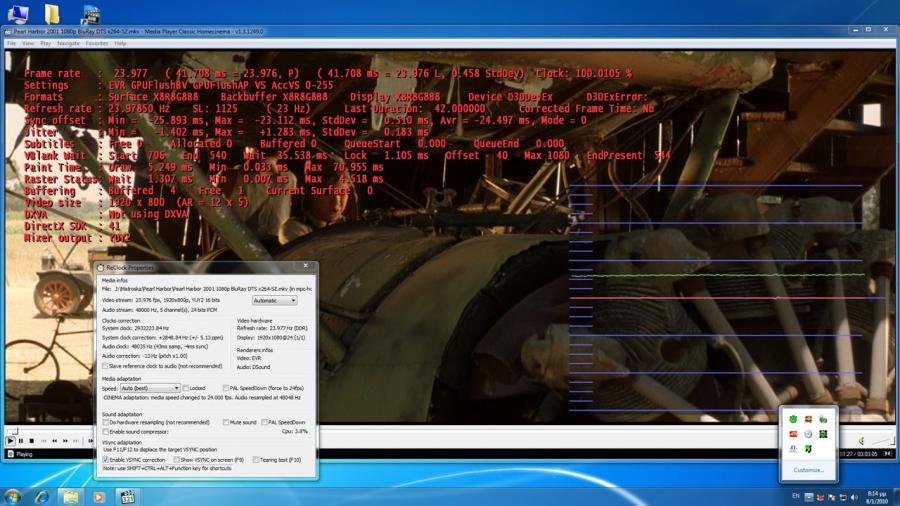The image size is (900, 506).
Task: Open the Speed Auto (best) dropdown
Action: 150,388
